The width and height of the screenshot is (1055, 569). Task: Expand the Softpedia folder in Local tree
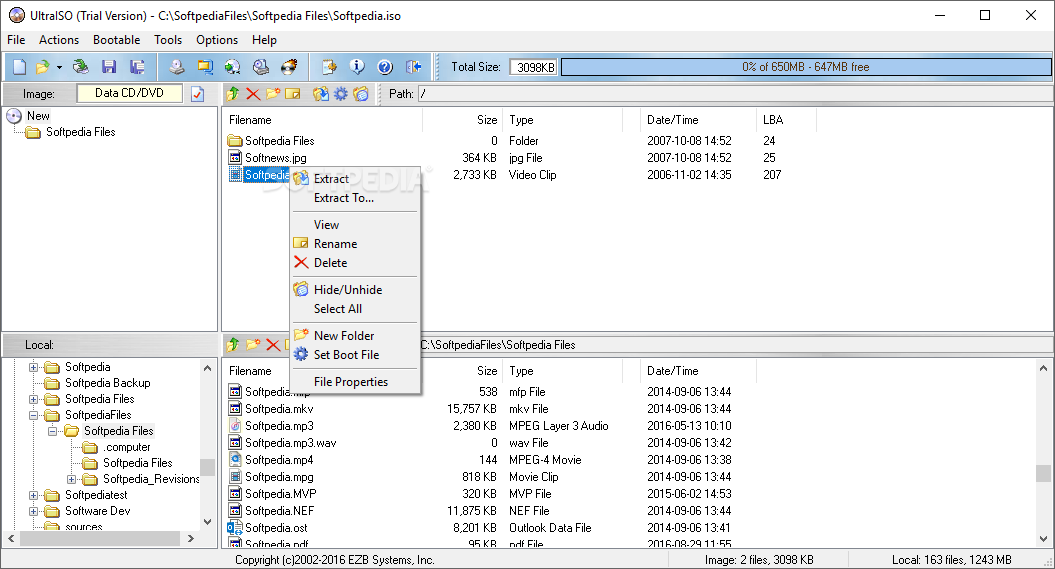(33, 367)
